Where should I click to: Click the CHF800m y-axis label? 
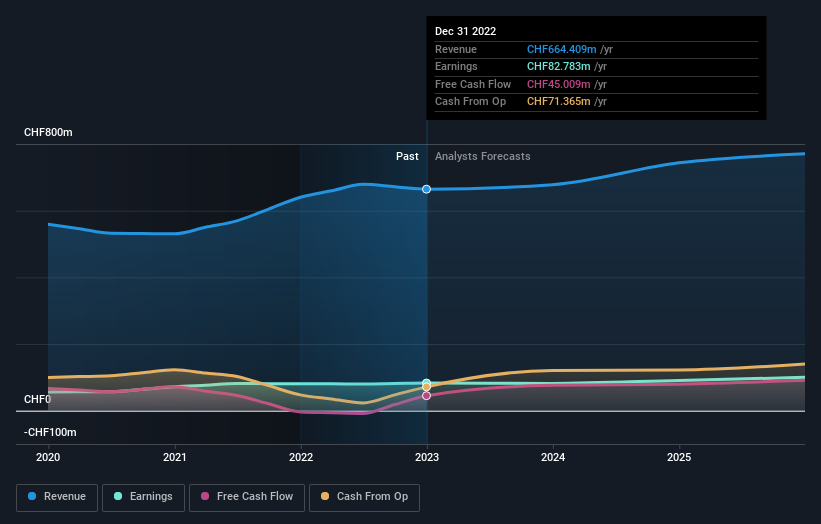click(48, 132)
